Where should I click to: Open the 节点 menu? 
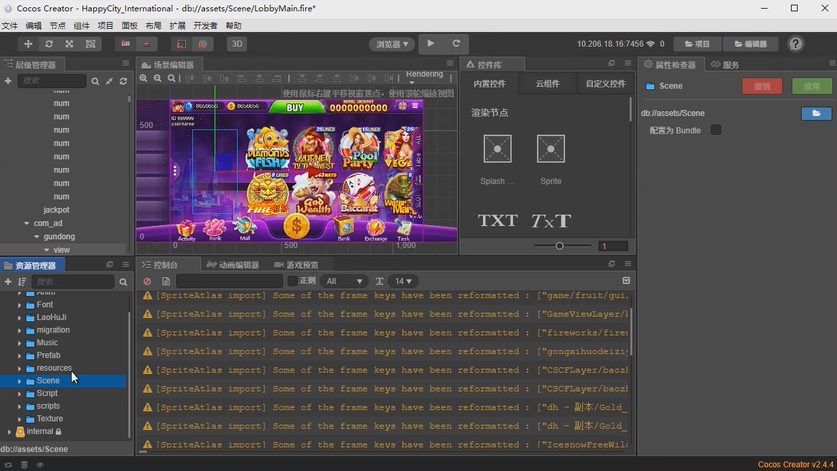pos(58,26)
